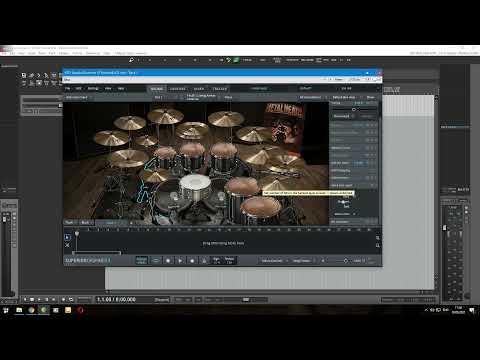Open Superior Drummer Help menu
The image size is (480, 360).
121,89
